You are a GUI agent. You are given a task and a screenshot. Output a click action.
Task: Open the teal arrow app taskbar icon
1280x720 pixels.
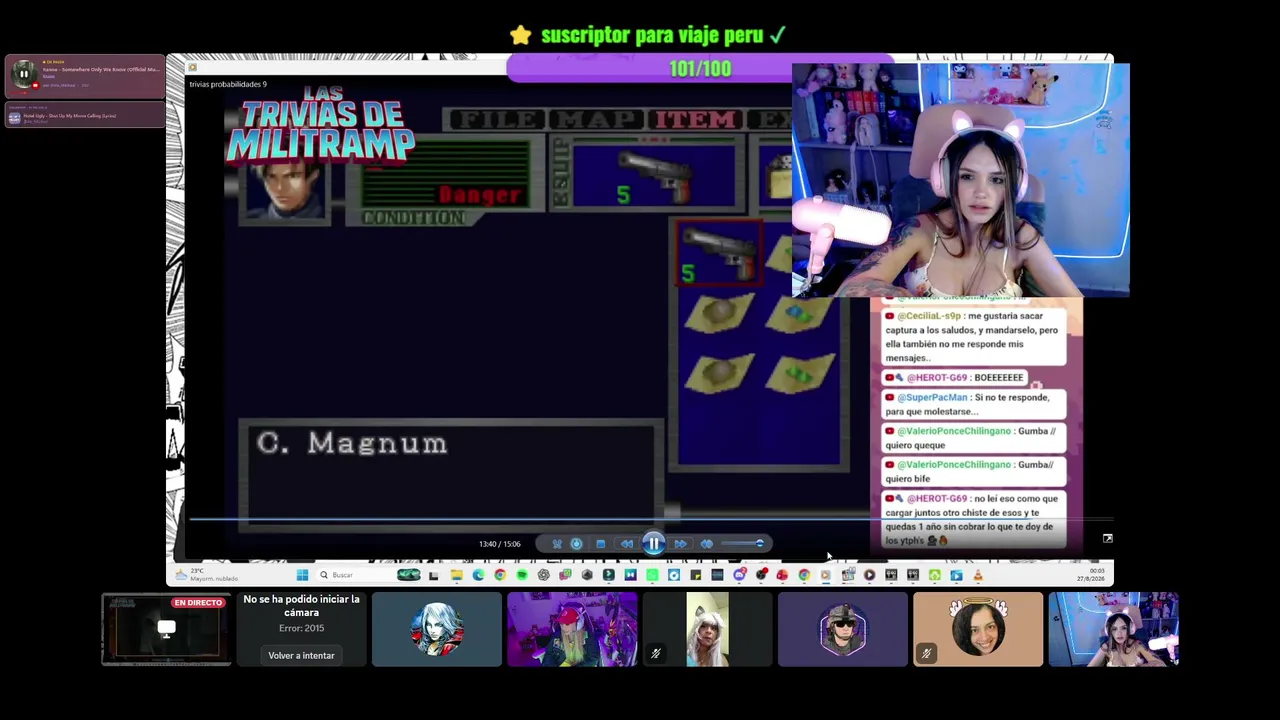coord(608,575)
